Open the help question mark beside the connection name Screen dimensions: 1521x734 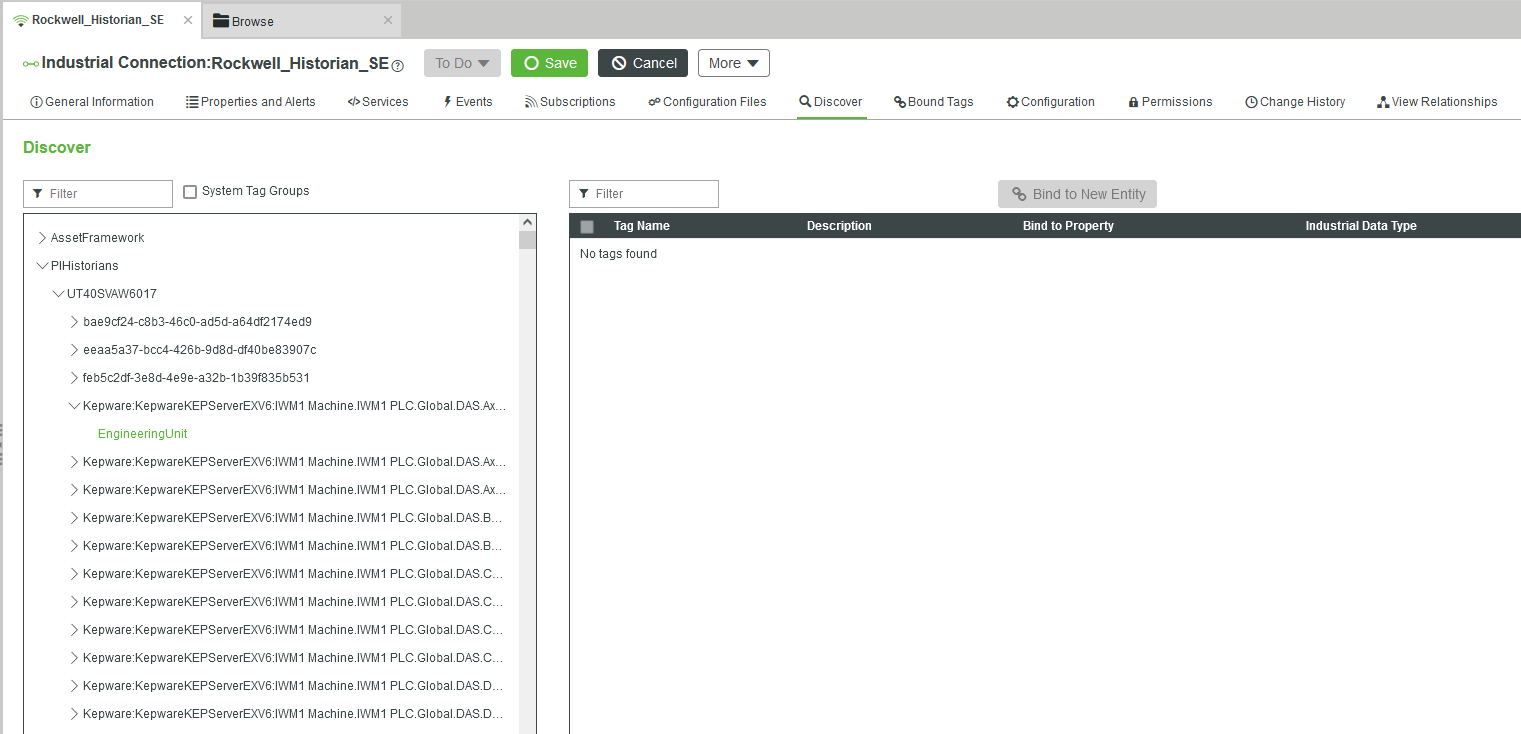point(396,65)
